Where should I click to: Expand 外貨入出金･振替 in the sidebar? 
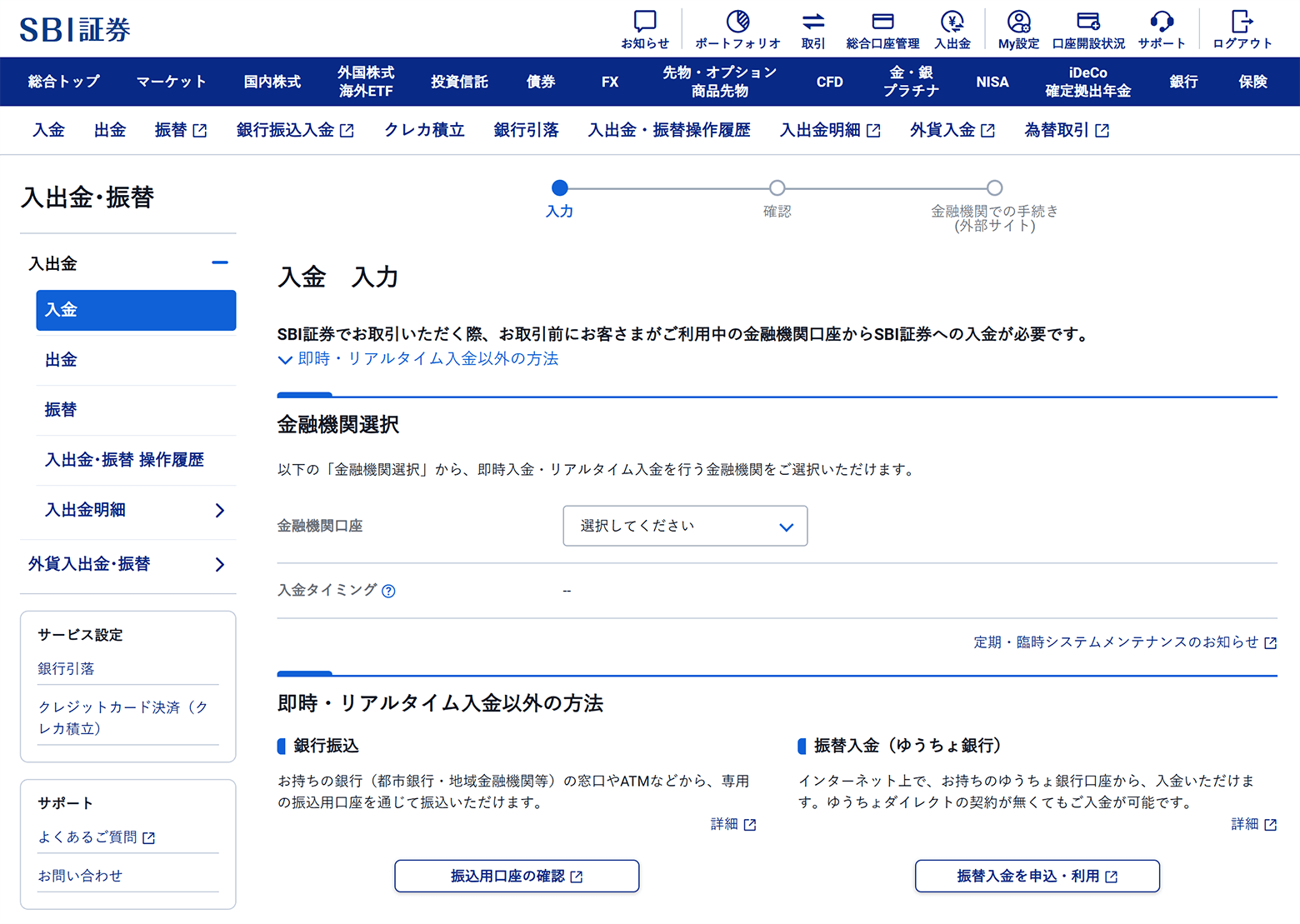point(220,564)
